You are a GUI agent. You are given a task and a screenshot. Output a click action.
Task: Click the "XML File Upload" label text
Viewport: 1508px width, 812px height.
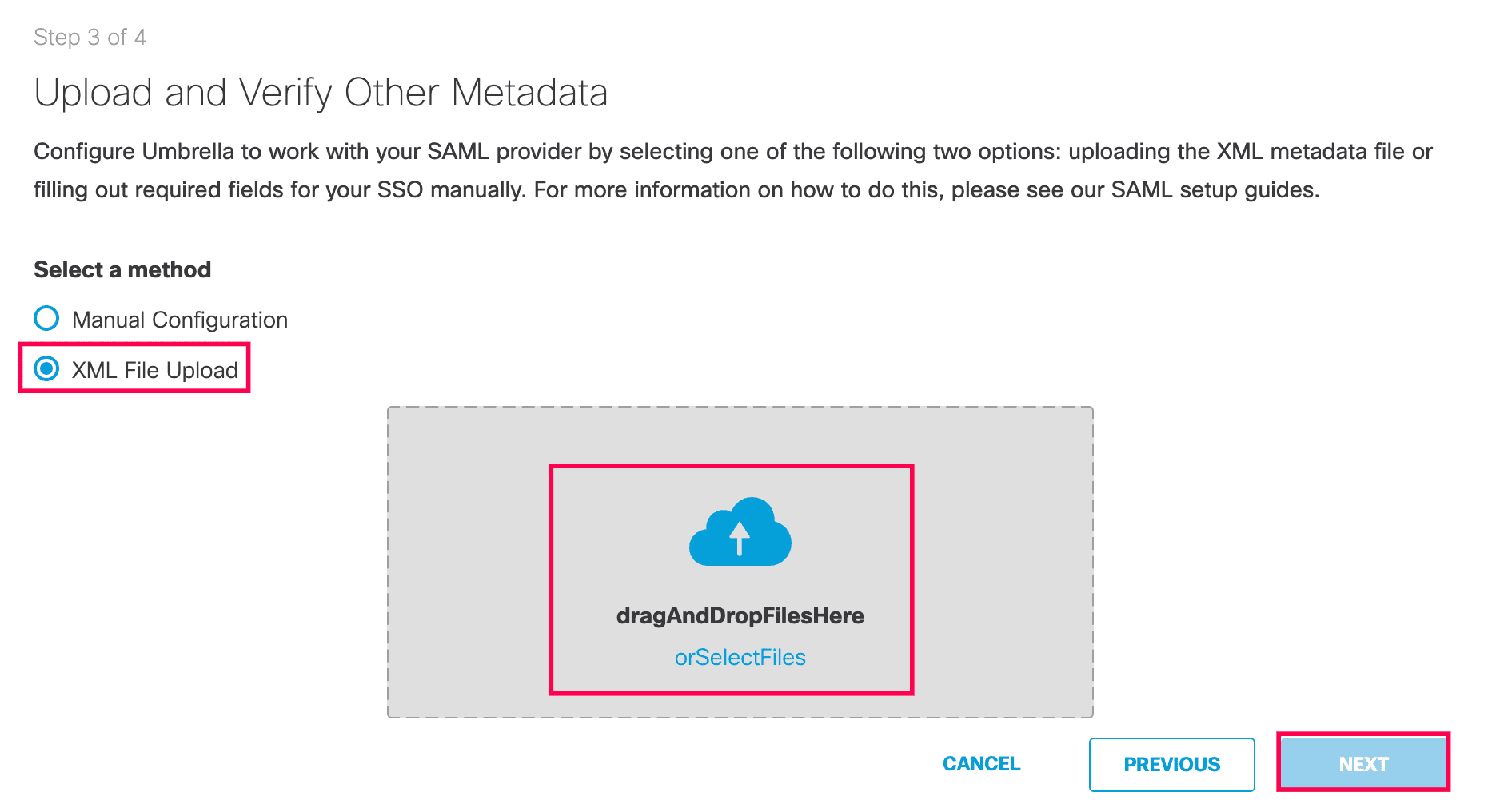(154, 370)
